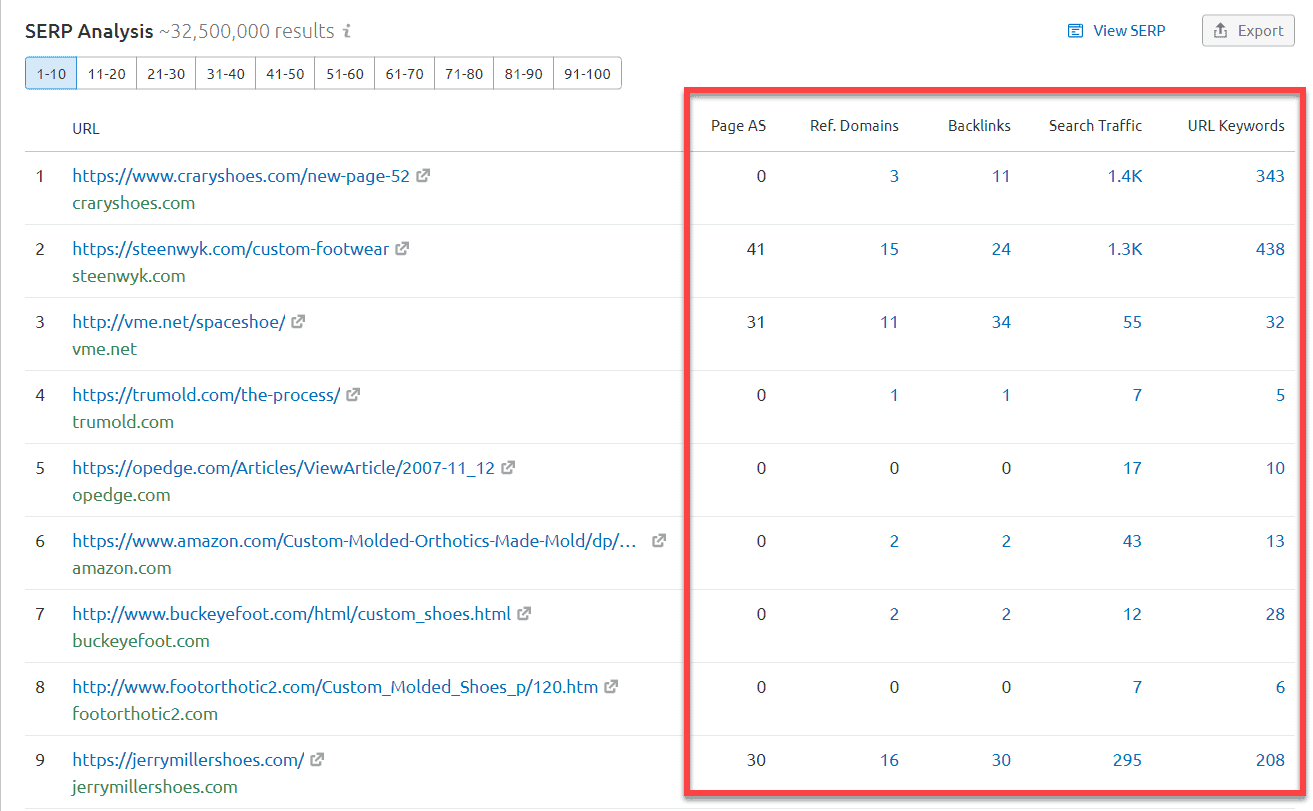The image size is (1313, 811).
Task: Click the green opedge.com domain text
Action: [121, 495]
